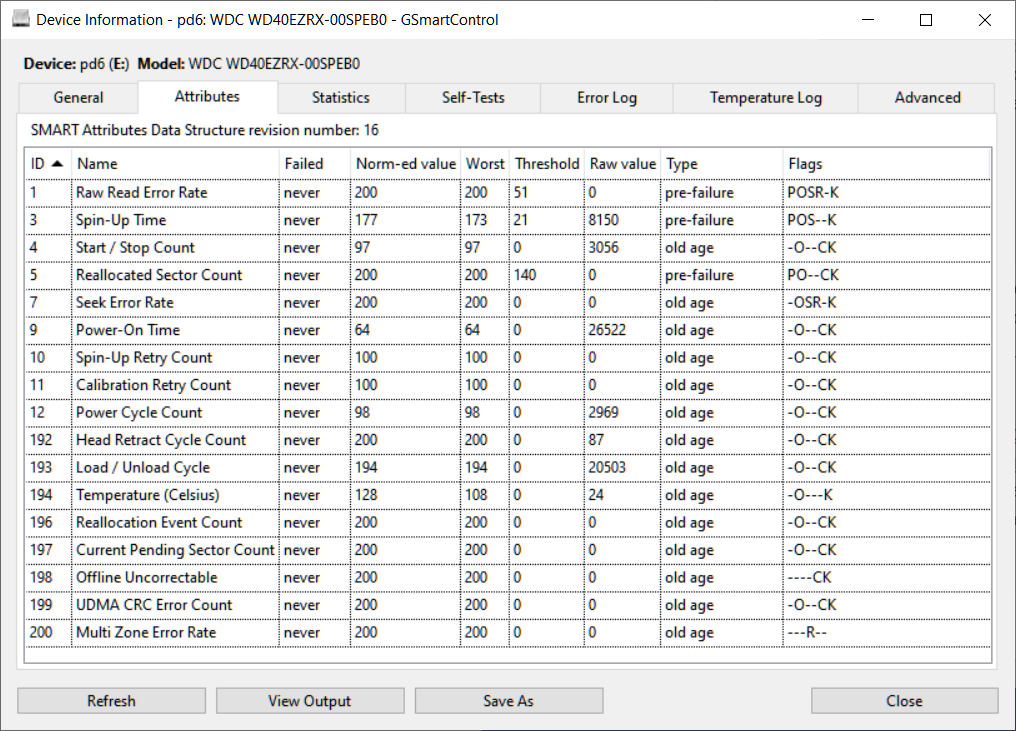Click raw value 26522 for Power-On Time
Image resolution: width=1016 pixels, height=731 pixels.
click(x=607, y=330)
